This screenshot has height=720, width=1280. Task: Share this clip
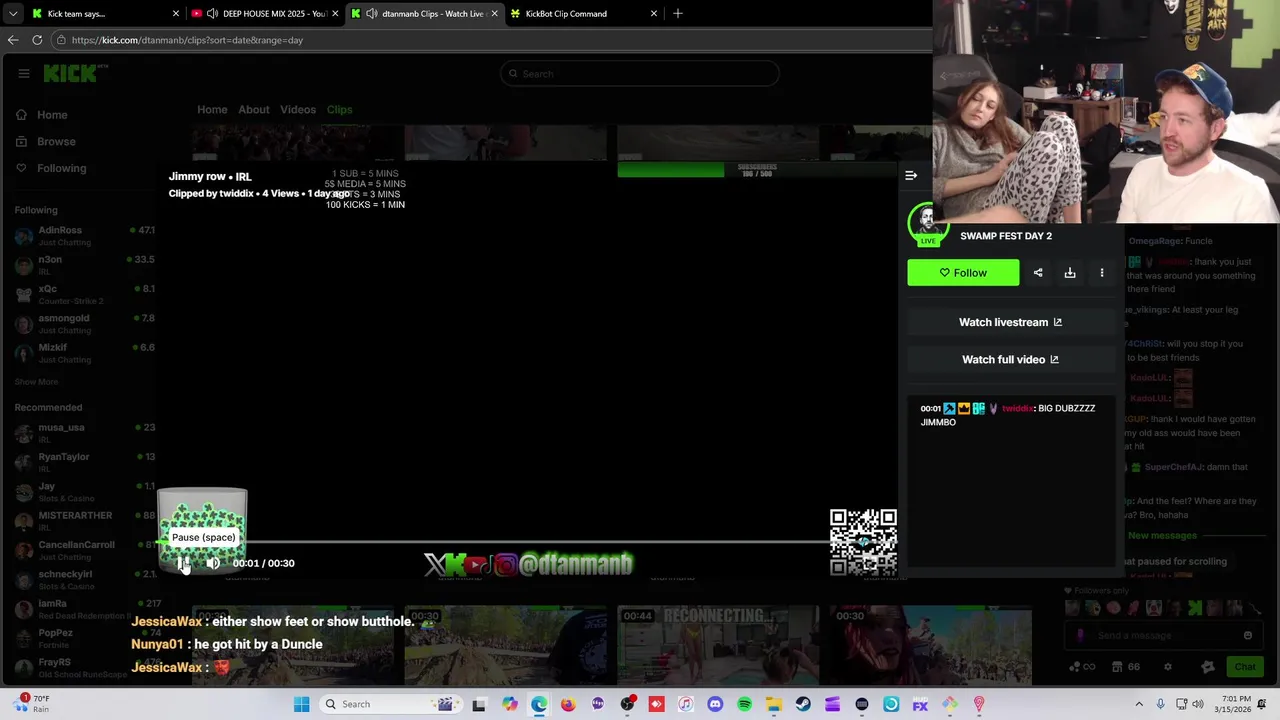coord(1038,273)
